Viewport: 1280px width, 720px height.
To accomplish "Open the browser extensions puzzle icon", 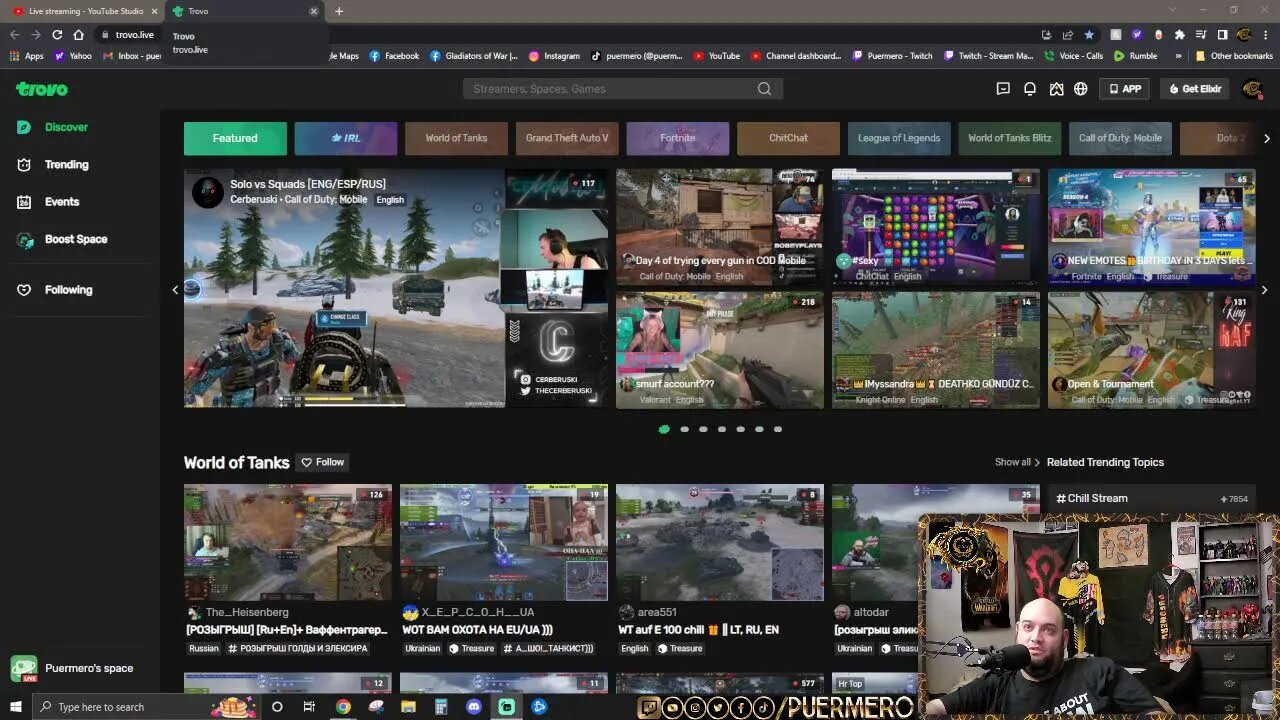I will tap(1180, 34).
